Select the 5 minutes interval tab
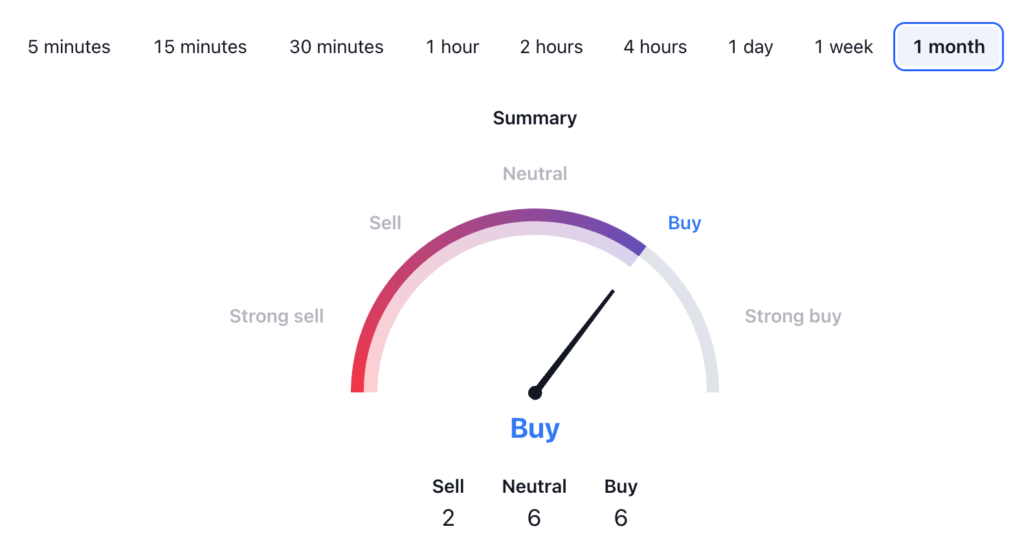1024x553 pixels. pos(69,47)
